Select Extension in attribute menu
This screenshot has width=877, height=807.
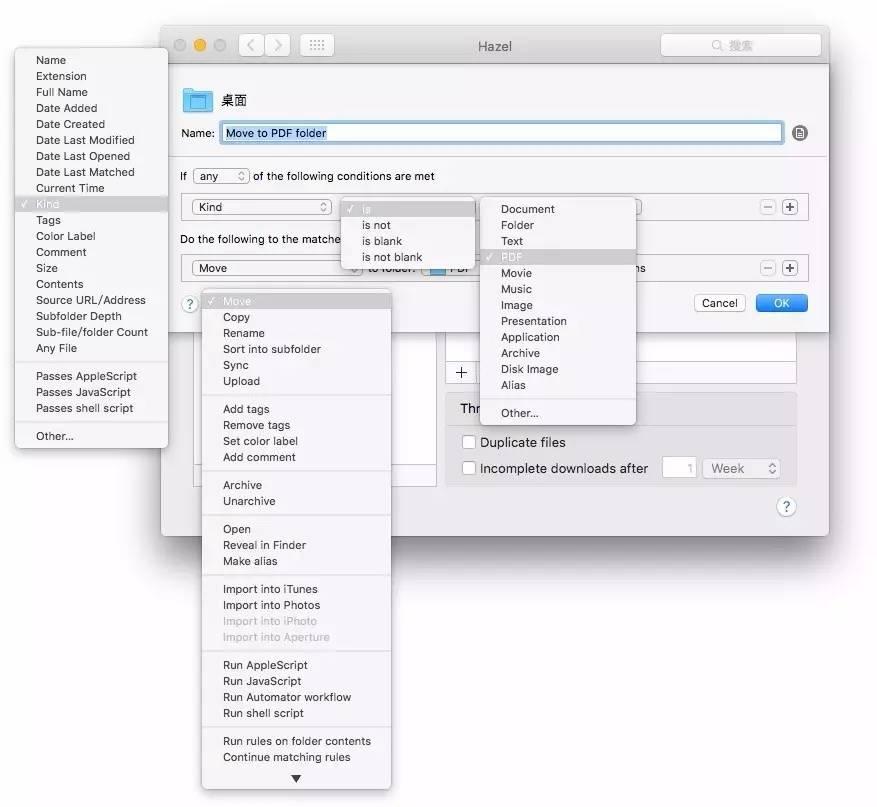click(61, 76)
